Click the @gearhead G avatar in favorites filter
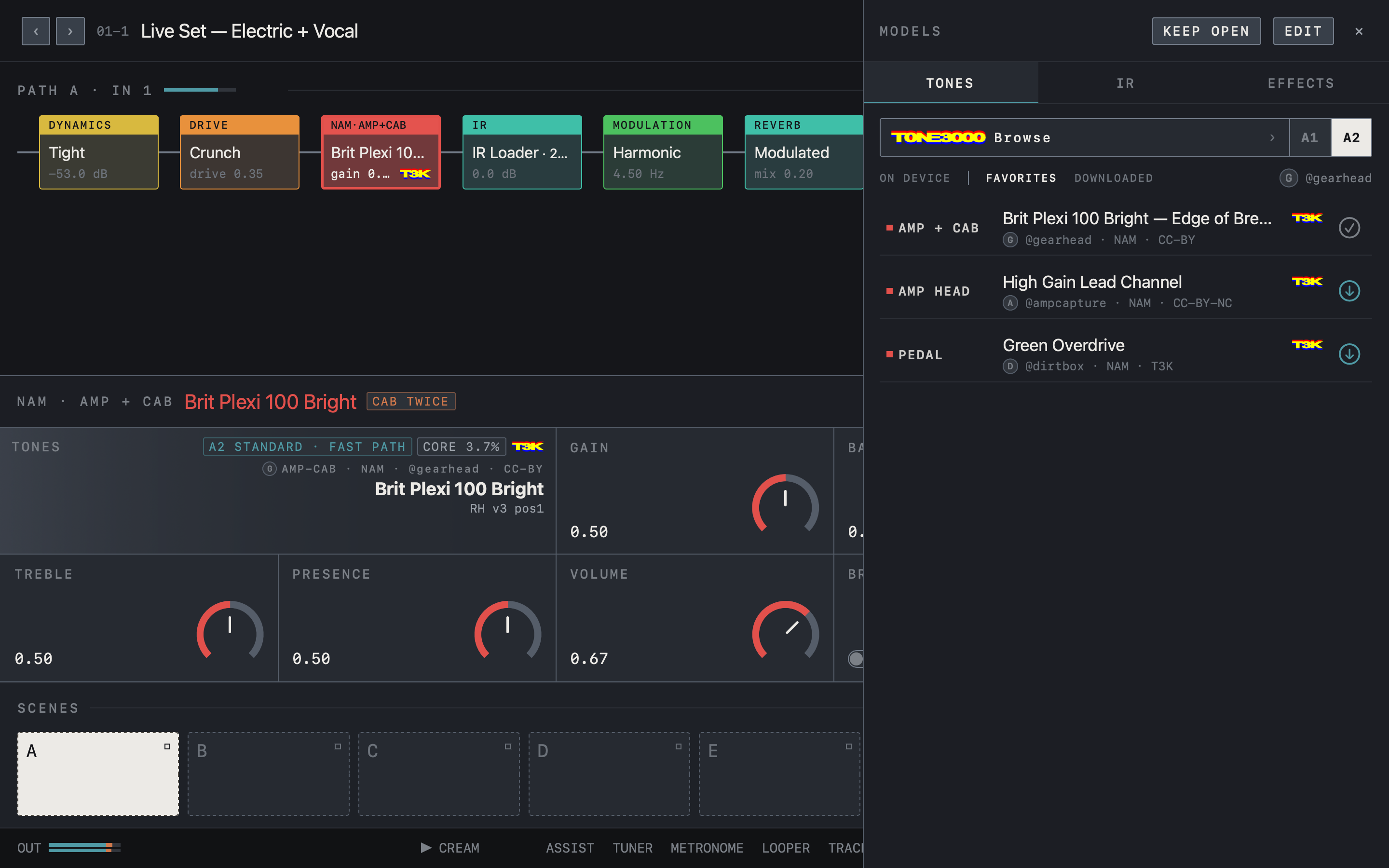The width and height of the screenshot is (1389, 868). [1288, 178]
